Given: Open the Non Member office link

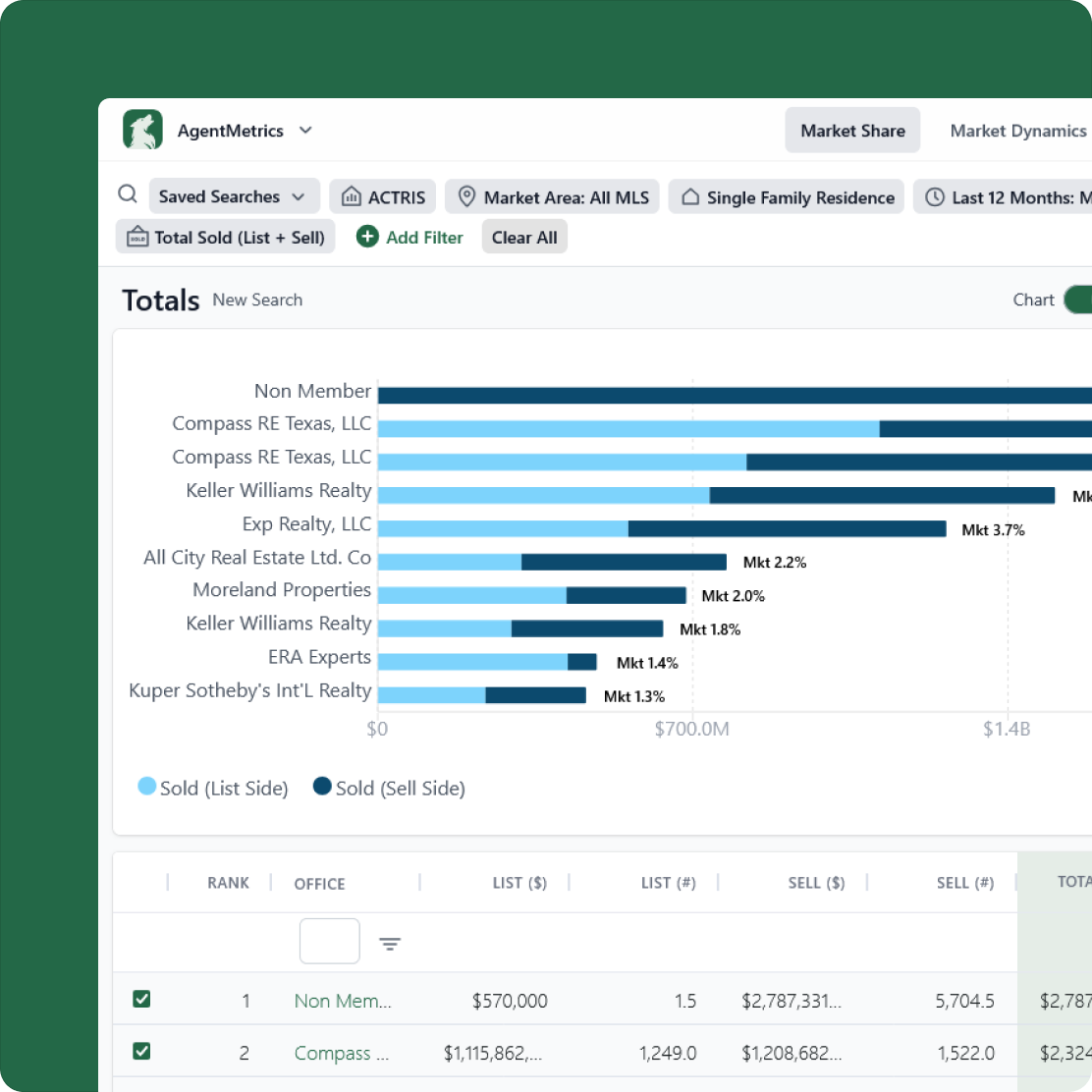Looking at the screenshot, I should [x=343, y=1002].
